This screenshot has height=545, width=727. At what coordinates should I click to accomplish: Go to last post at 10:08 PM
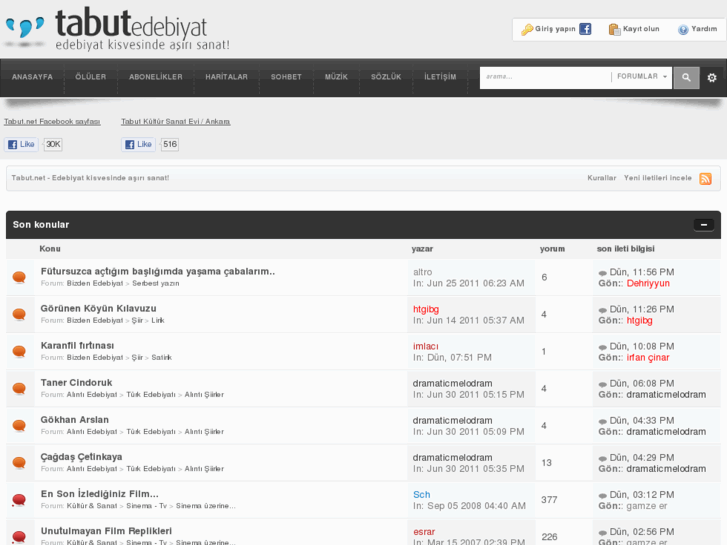click(602, 347)
